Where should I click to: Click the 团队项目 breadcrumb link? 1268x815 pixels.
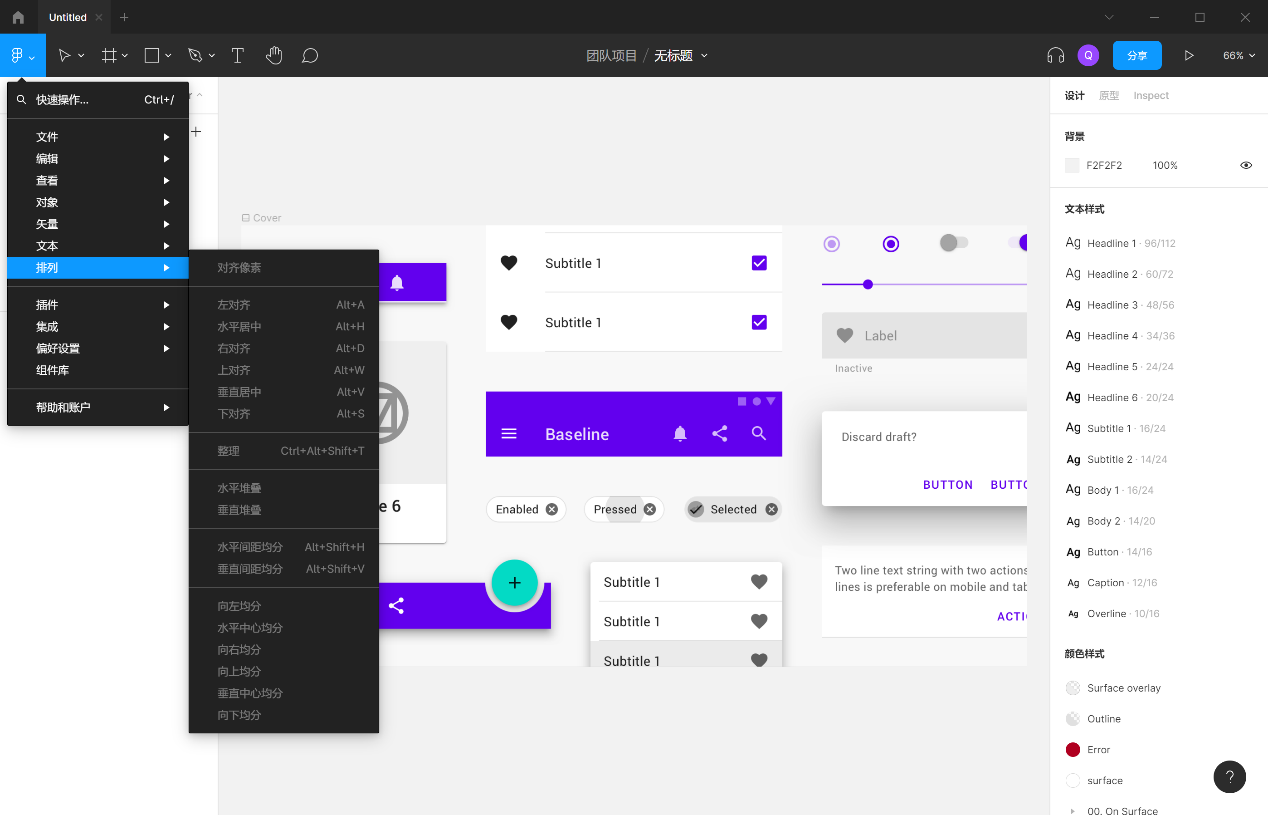coord(612,56)
